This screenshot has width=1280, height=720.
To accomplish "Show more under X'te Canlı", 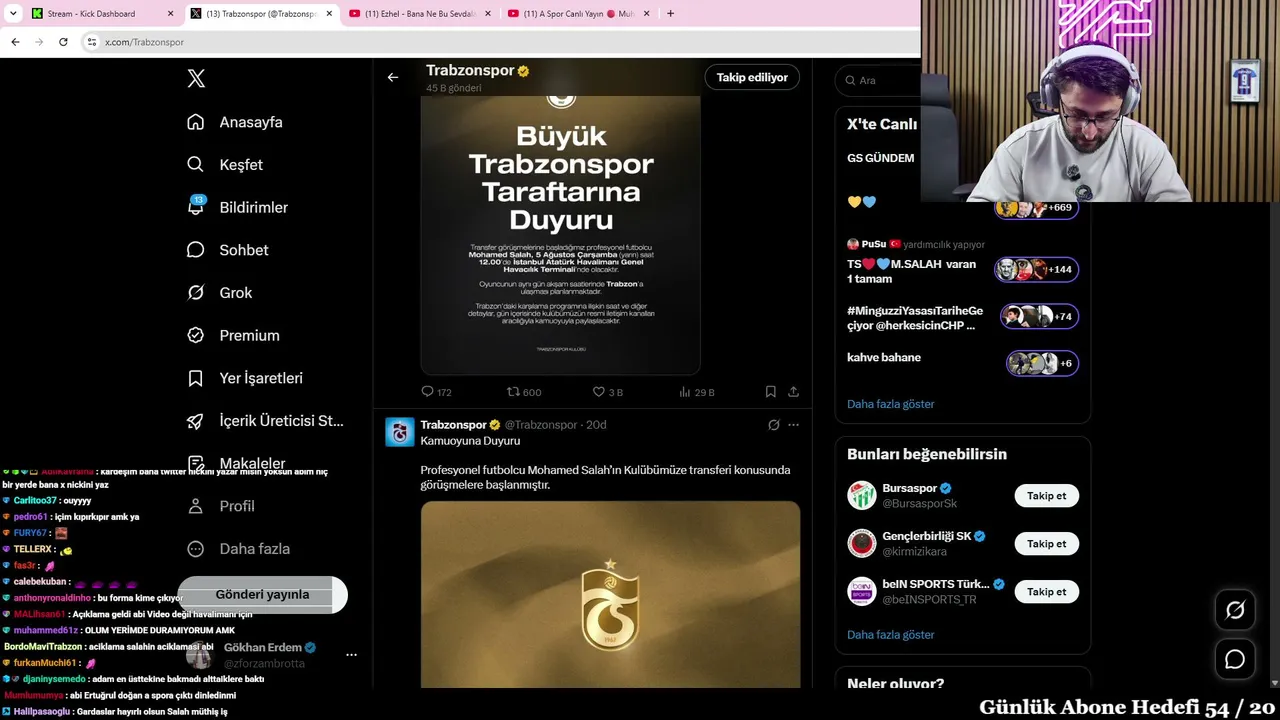I will click(x=891, y=404).
